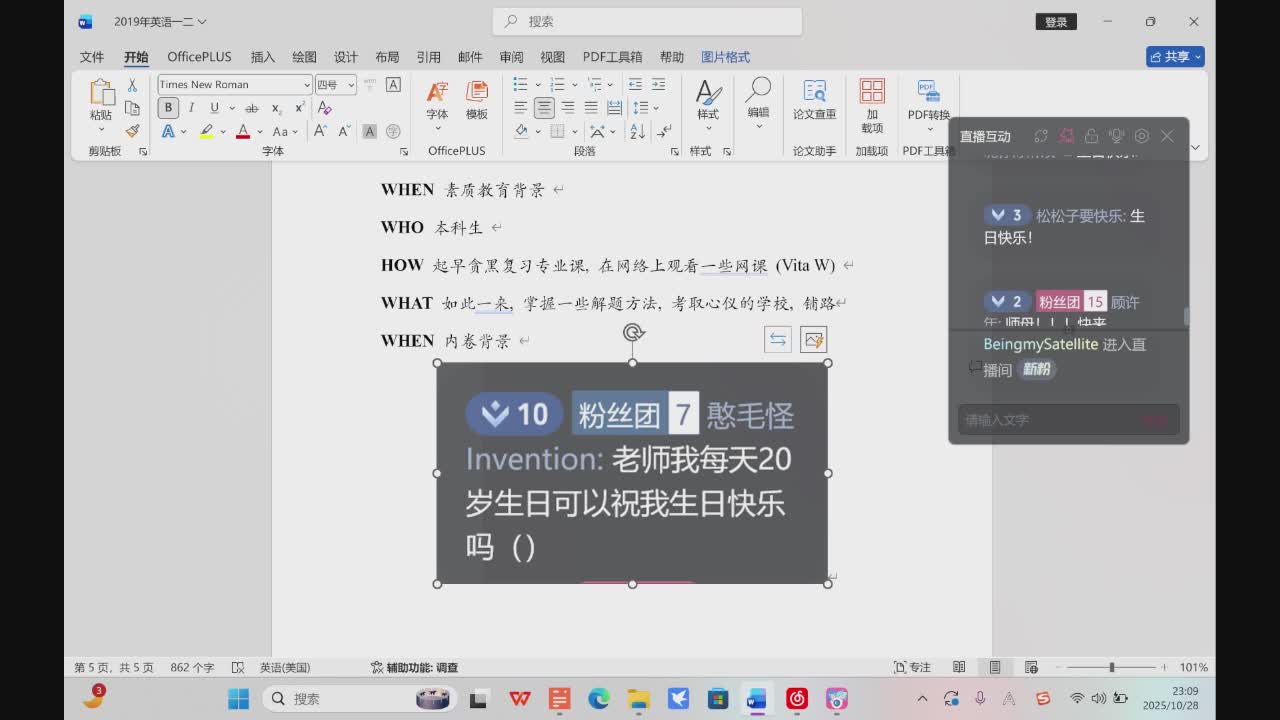Screen dimensions: 1280x720
Task: Launch the paper plagiarism check tool
Action: [x=815, y=100]
